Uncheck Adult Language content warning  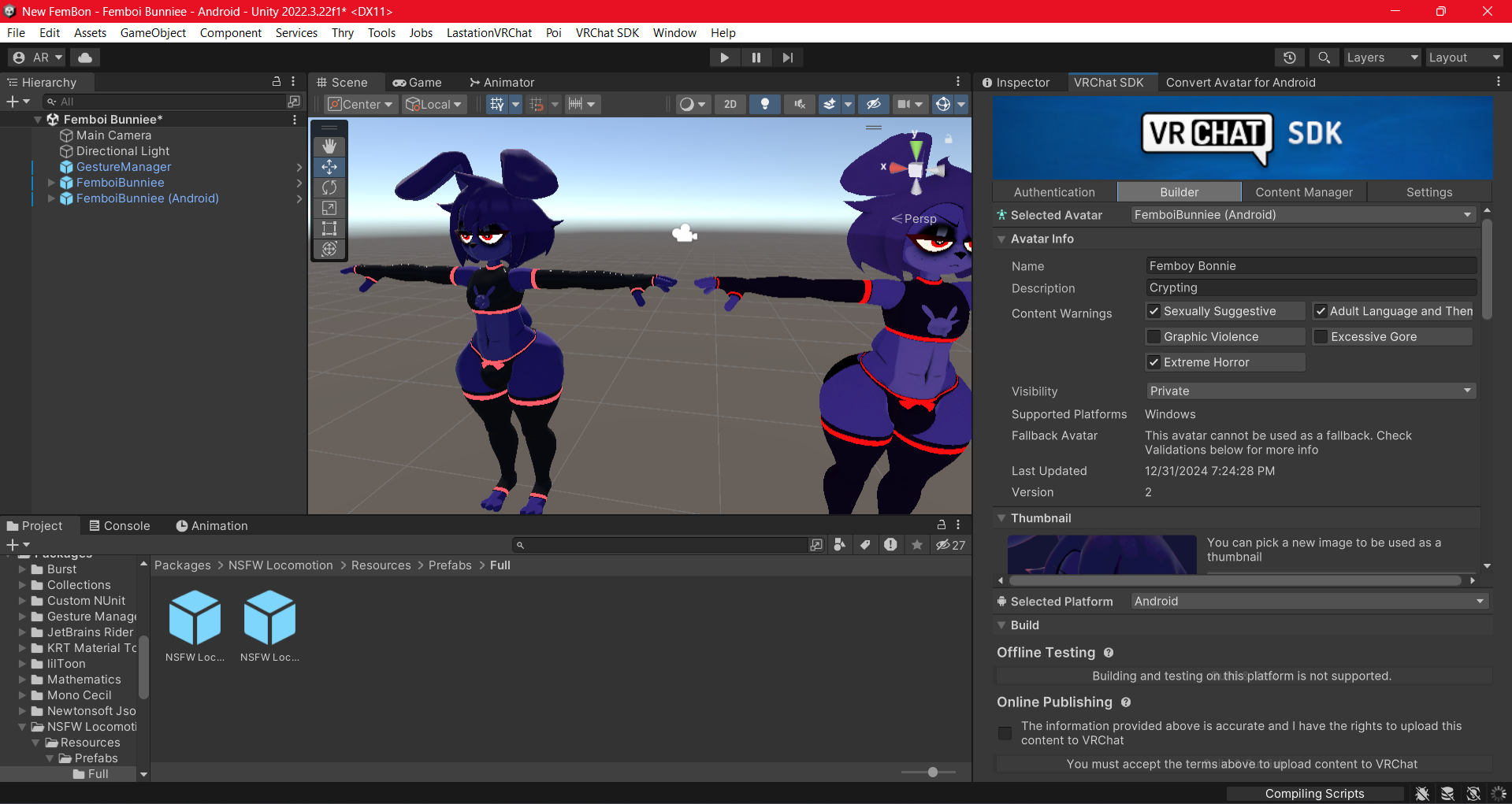(1321, 311)
